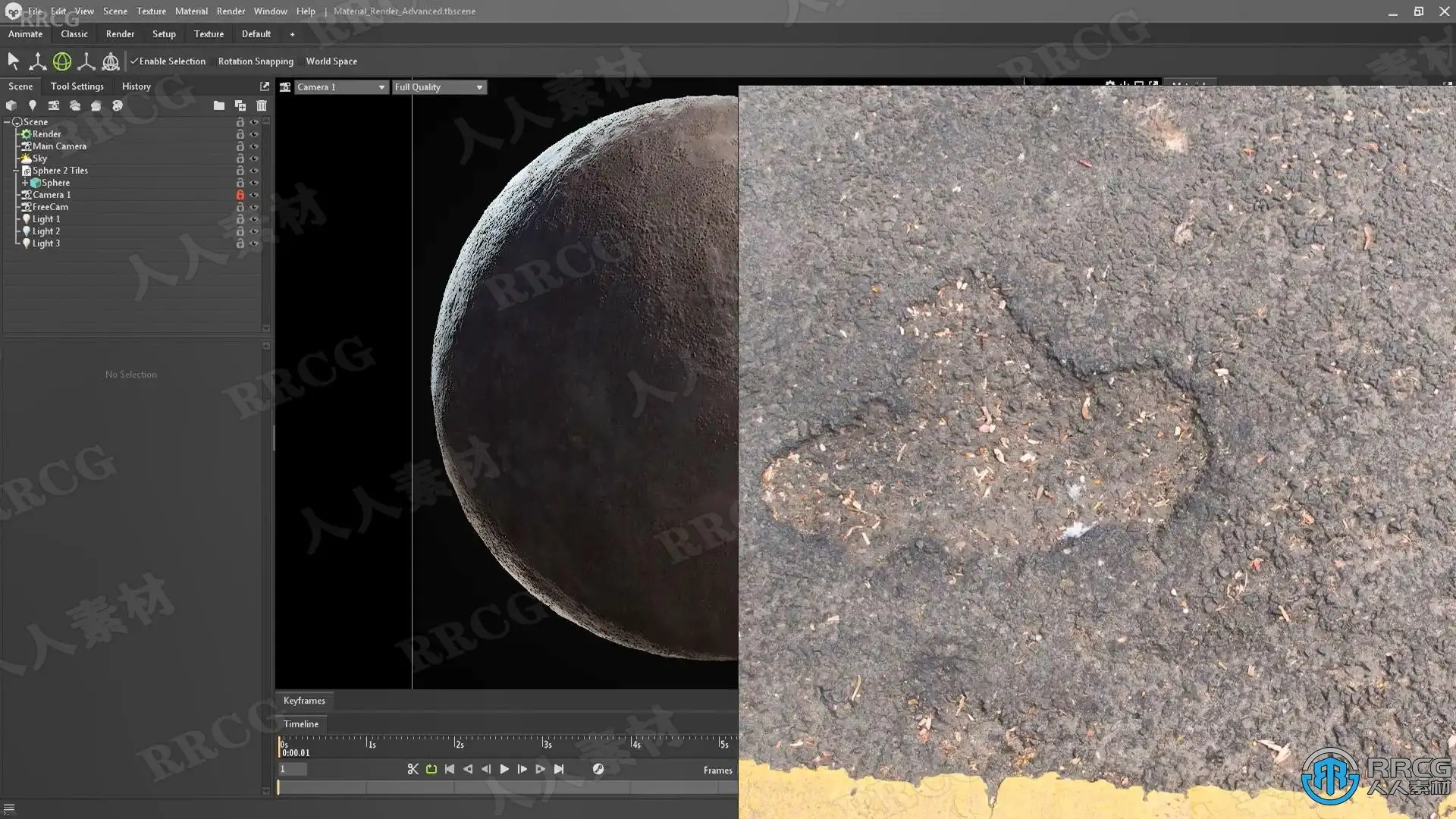Add a new light with bulb icon

(32, 105)
